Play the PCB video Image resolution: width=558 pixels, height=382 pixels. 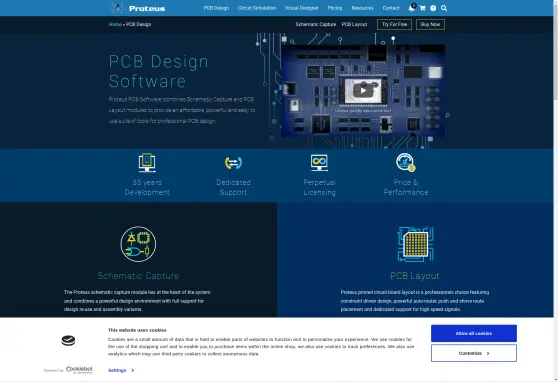pos(363,90)
